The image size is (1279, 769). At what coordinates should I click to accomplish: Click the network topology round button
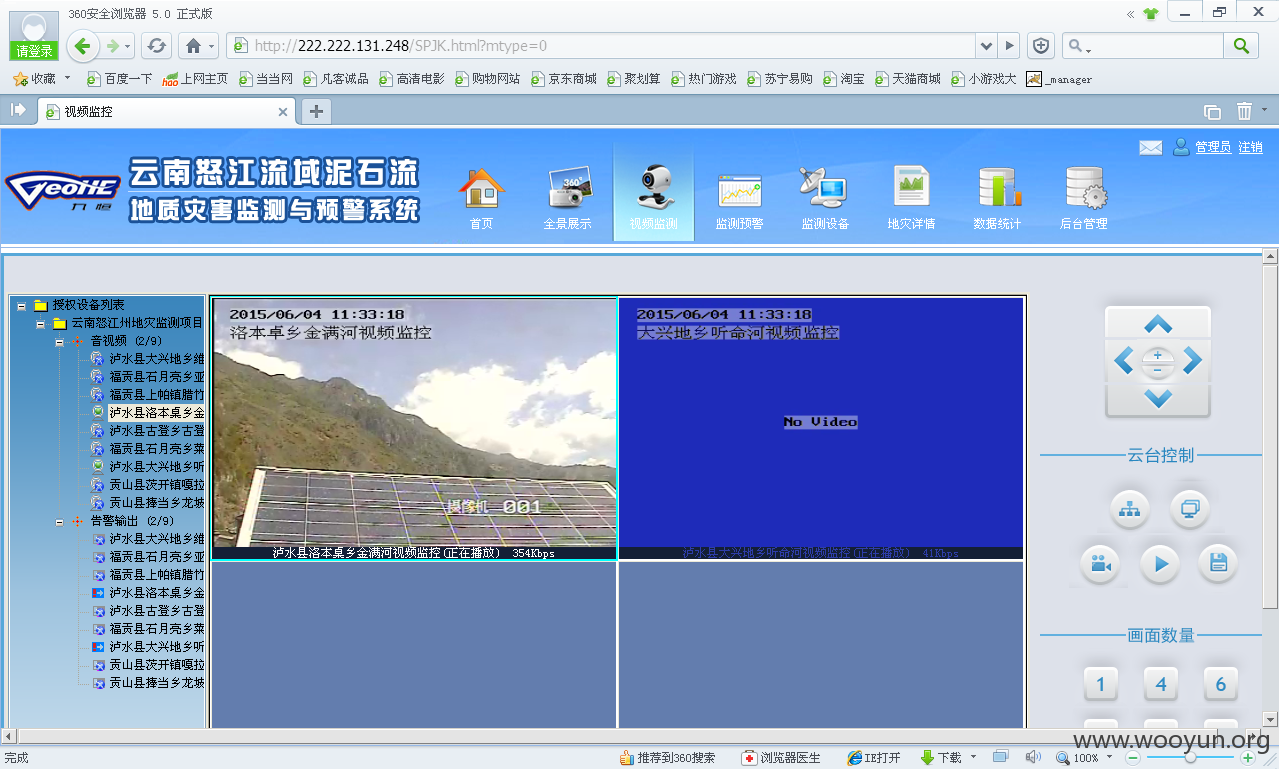[1130, 509]
